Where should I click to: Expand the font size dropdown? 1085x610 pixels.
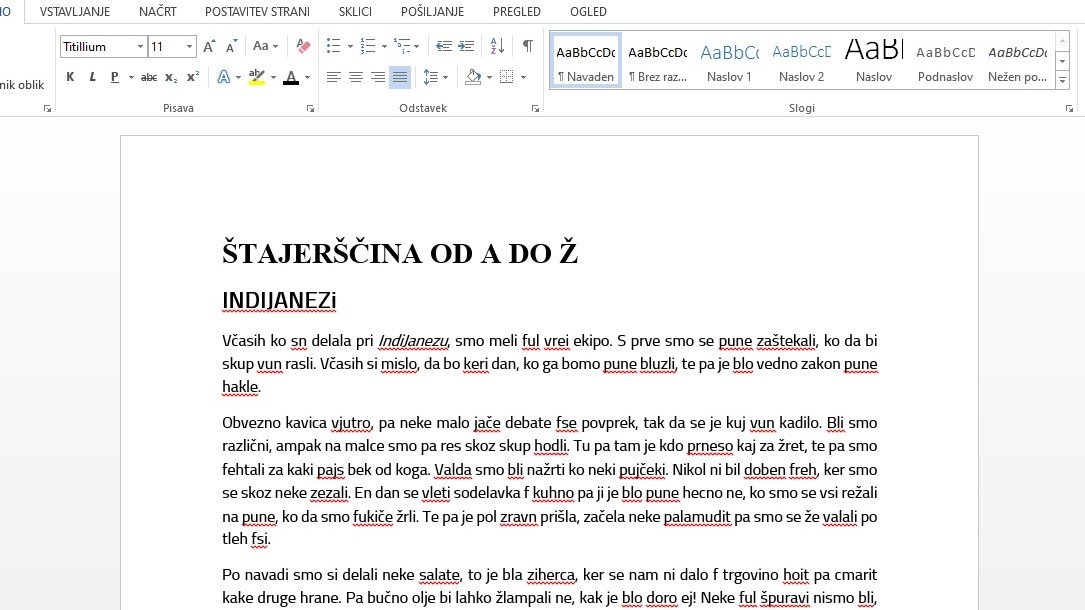[189, 47]
